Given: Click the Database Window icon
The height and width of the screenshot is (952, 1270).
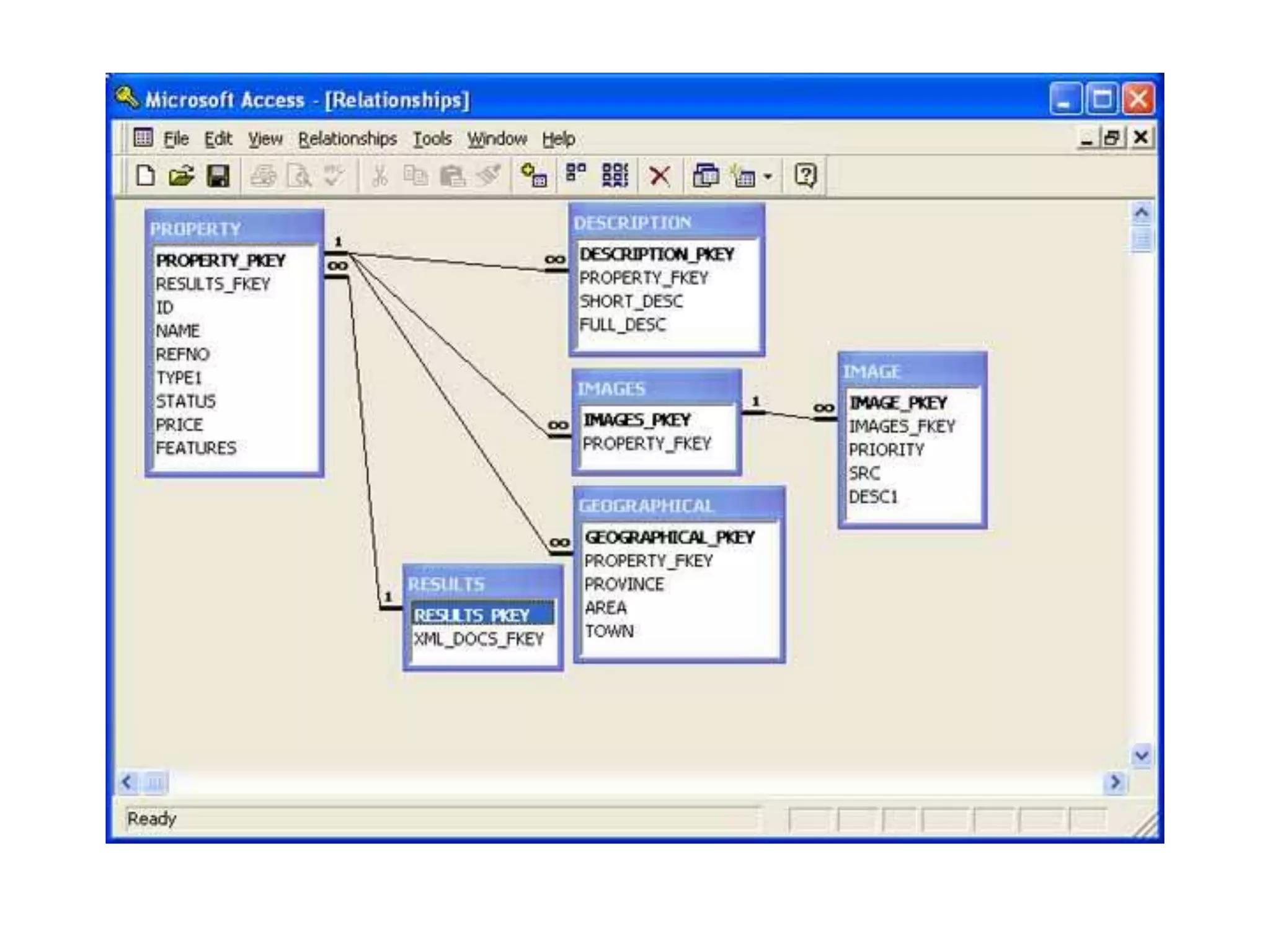Looking at the screenshot, I should point(705,176).
